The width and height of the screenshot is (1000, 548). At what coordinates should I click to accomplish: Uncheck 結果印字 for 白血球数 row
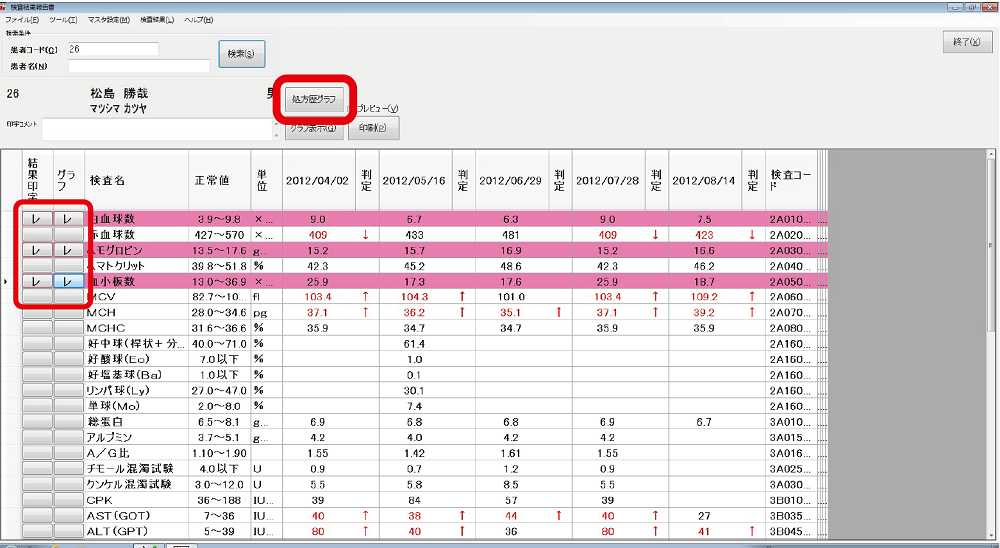coord(38,219)
